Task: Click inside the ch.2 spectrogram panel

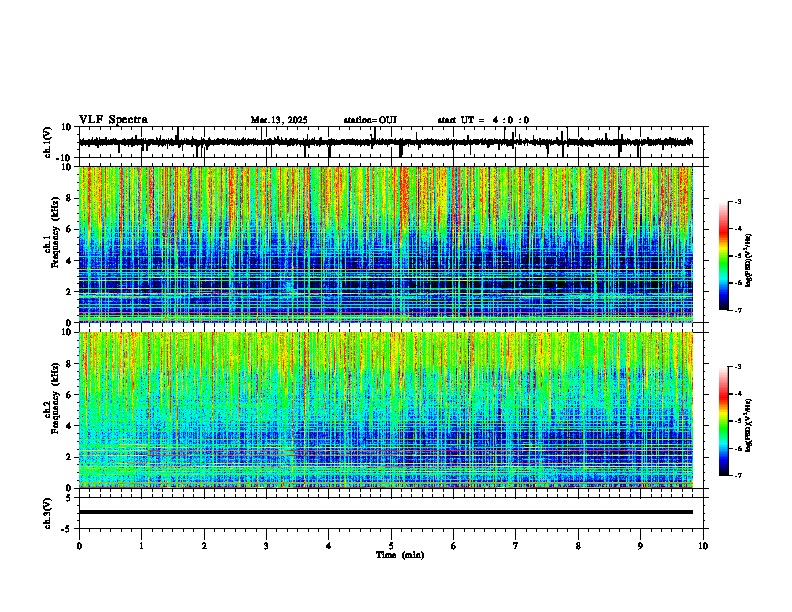Action: pyautogui.click(x=385, y=410)
